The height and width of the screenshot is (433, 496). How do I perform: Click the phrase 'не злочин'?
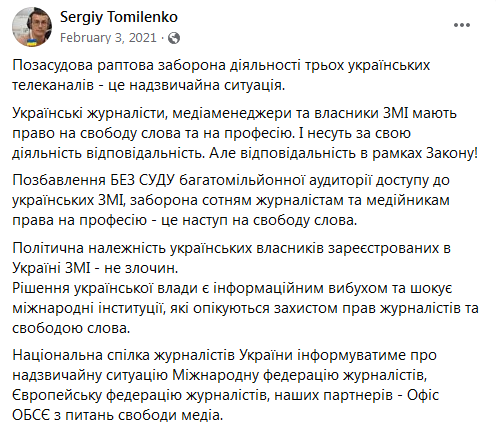(x=142, y=268)
